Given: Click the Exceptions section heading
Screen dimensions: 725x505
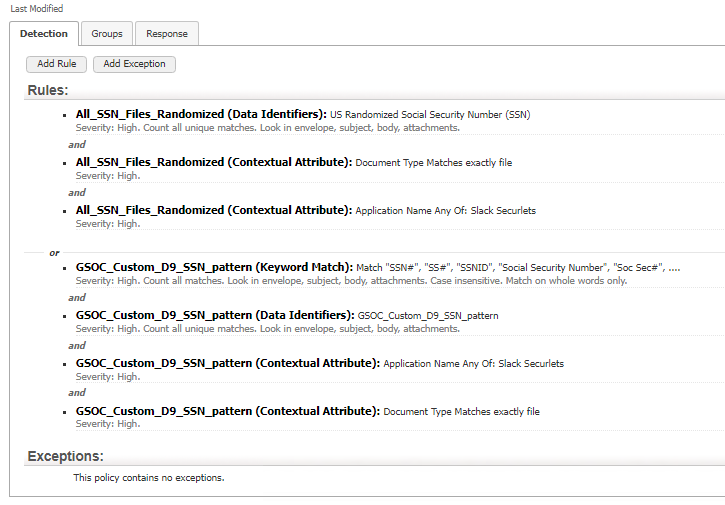Looking at the screenshot, I should [65, 456].
